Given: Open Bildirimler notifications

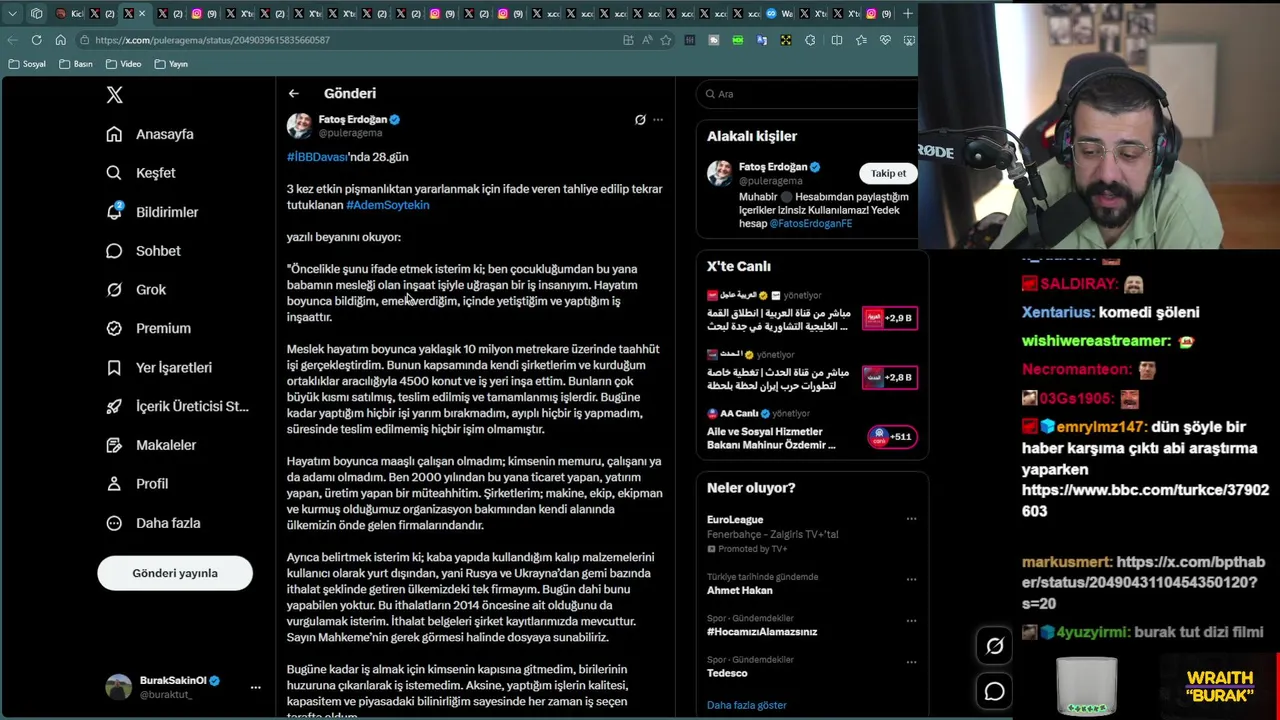Looking at the screenshot, I should click(152, 212).
